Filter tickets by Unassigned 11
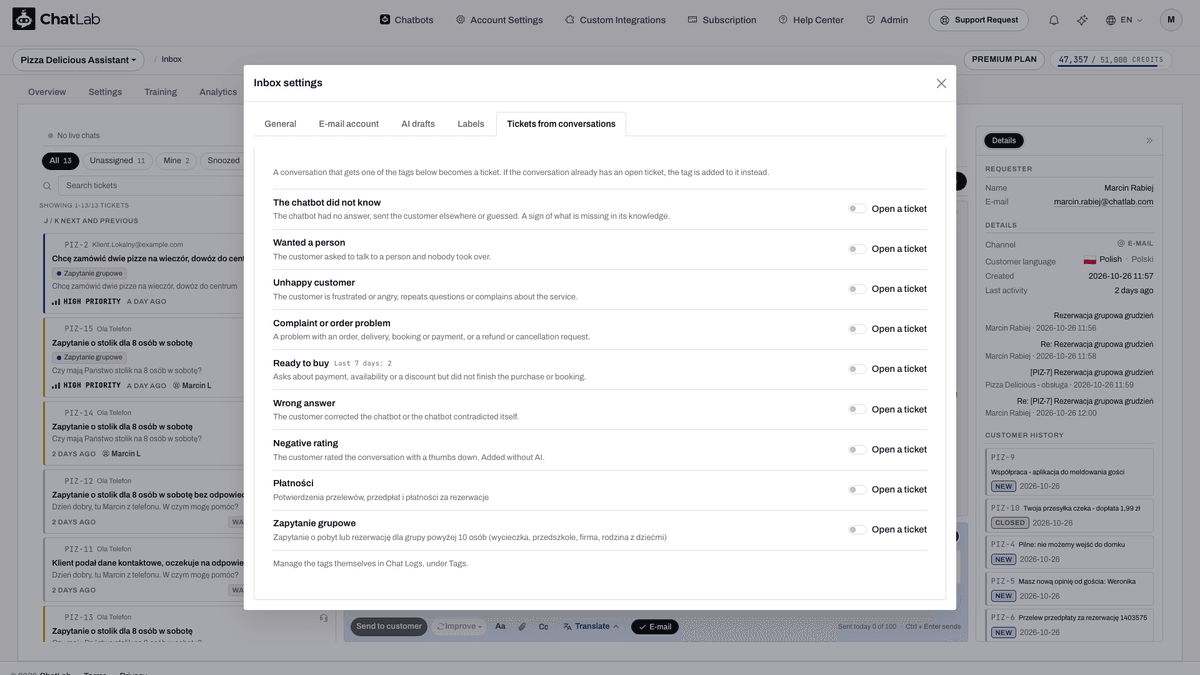Viewport: 1200px width, 675px height. coord(117,160)
